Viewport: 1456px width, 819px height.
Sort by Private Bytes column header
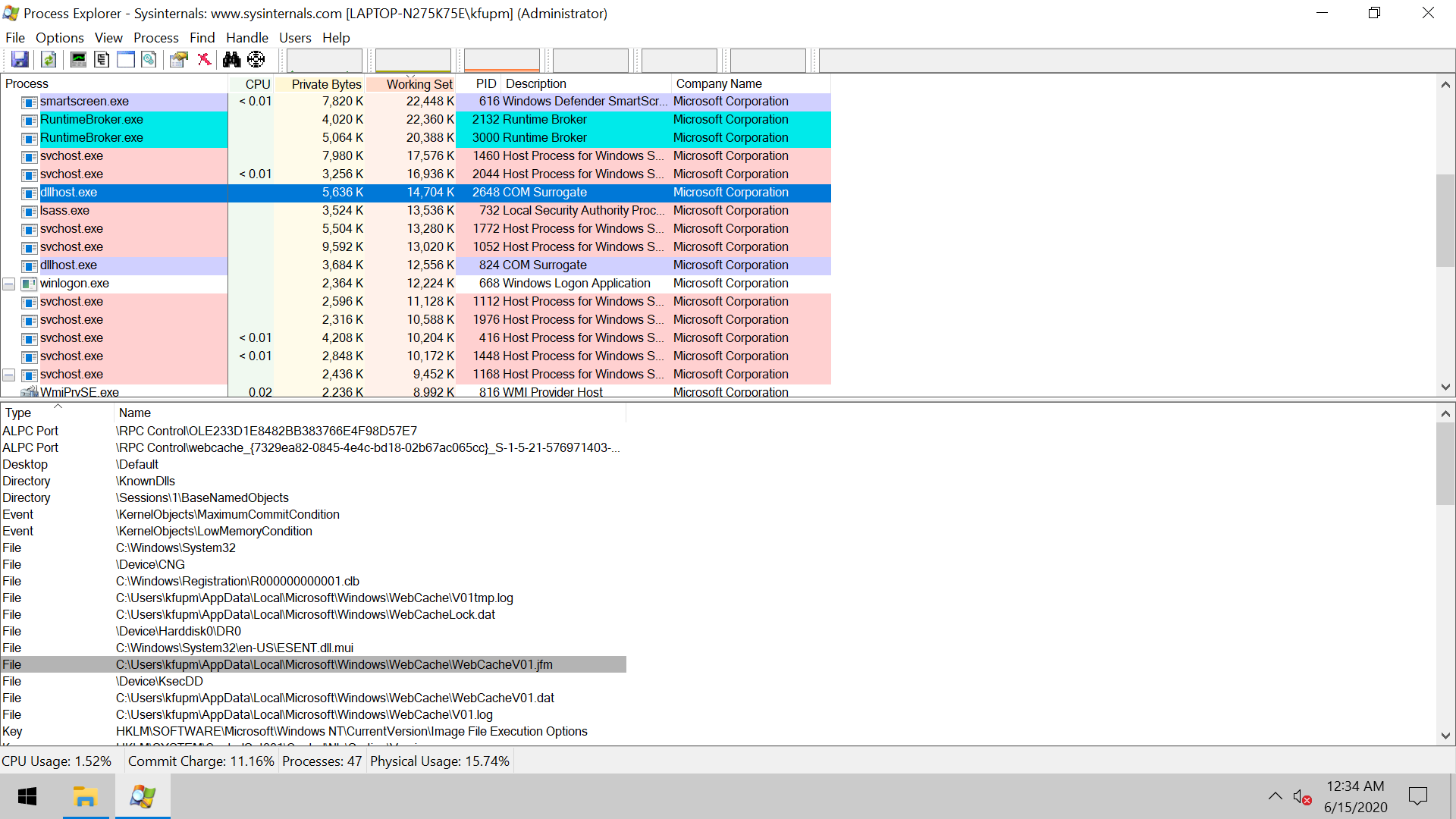click(320, 83)
